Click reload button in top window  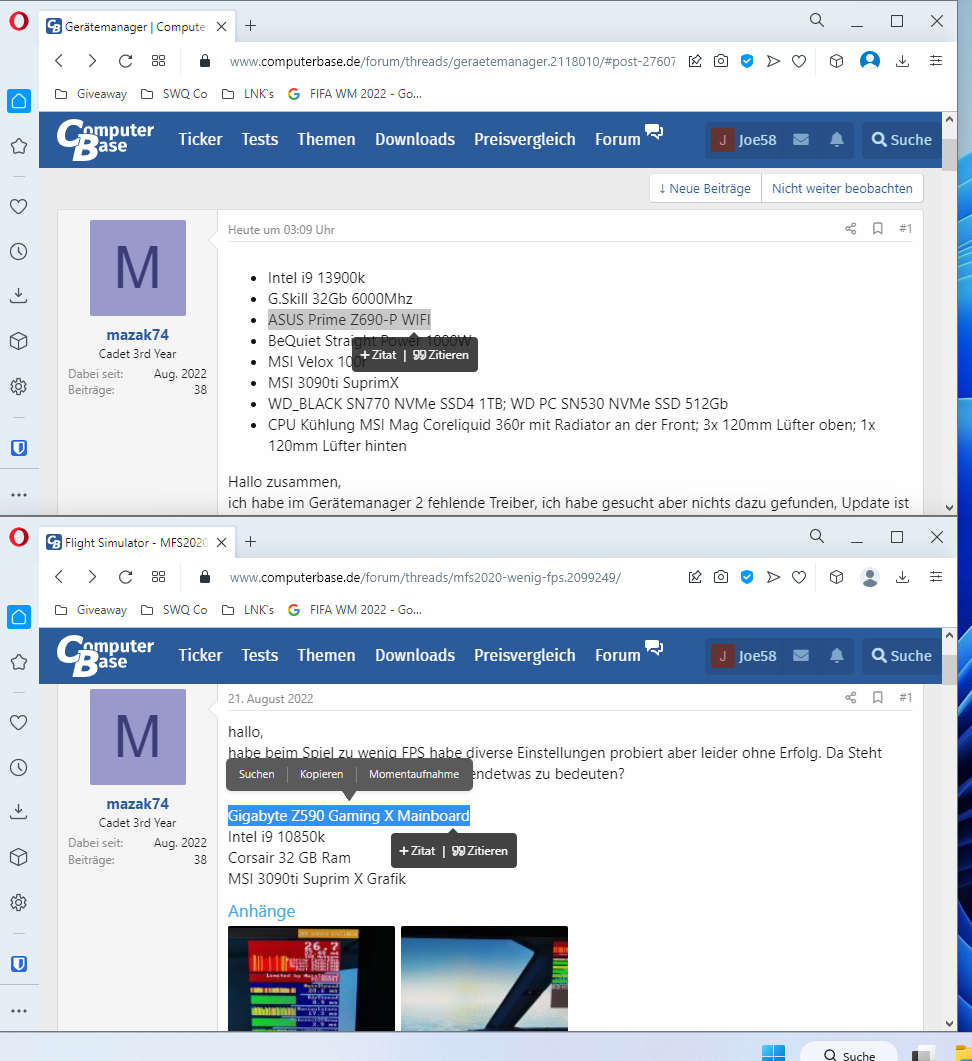point(125,61)
